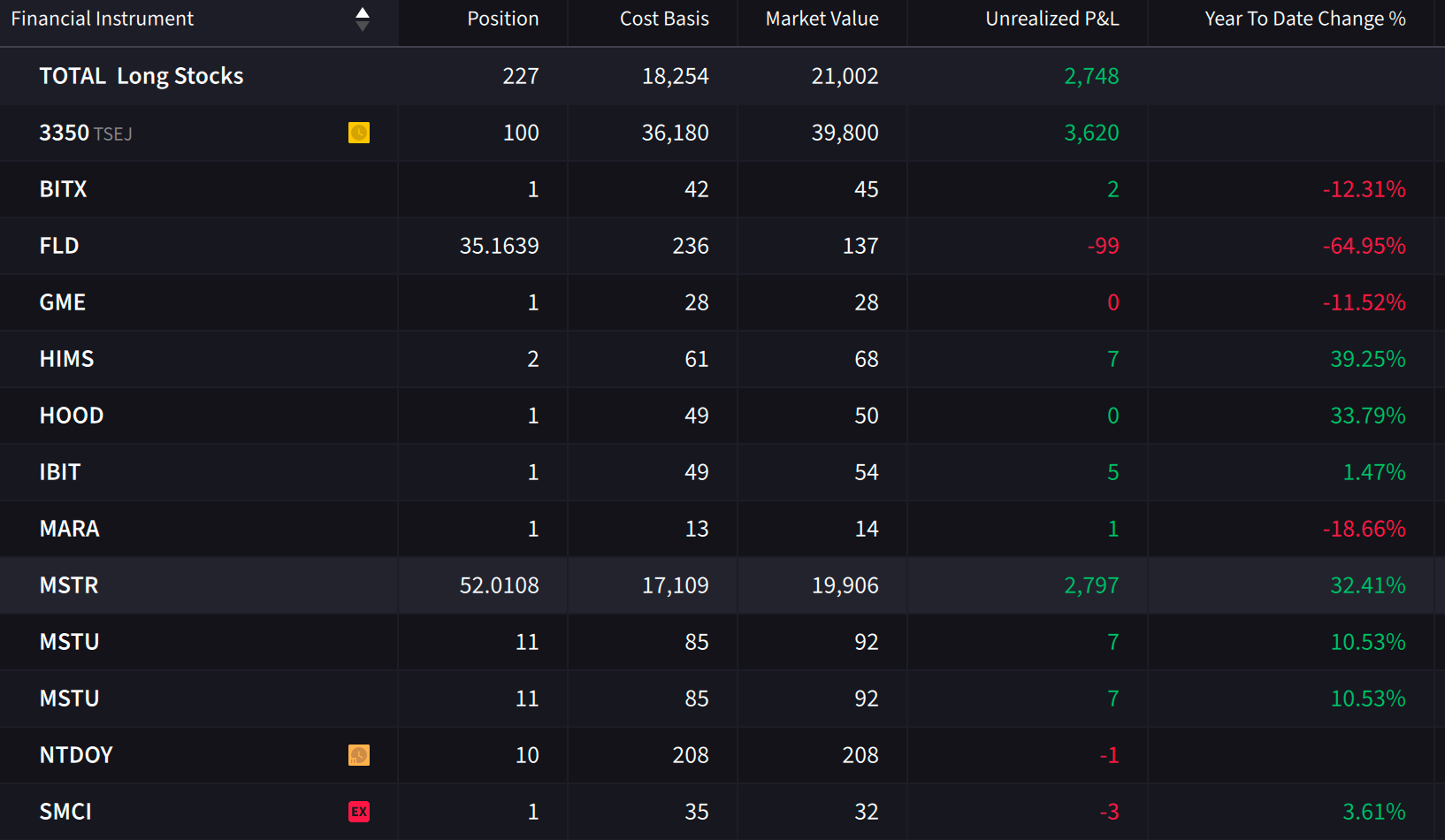Viewport: 1445px width, 840px height.
Task: Click MSTR year-to-date change 32.41%
Action: tap(1368, 585)
